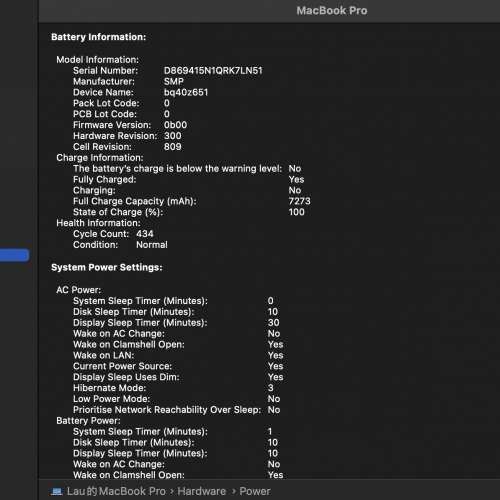Viewport: 500px width, 500px height.
Task: Select the Health Information label
Action: tap(98, 223)
